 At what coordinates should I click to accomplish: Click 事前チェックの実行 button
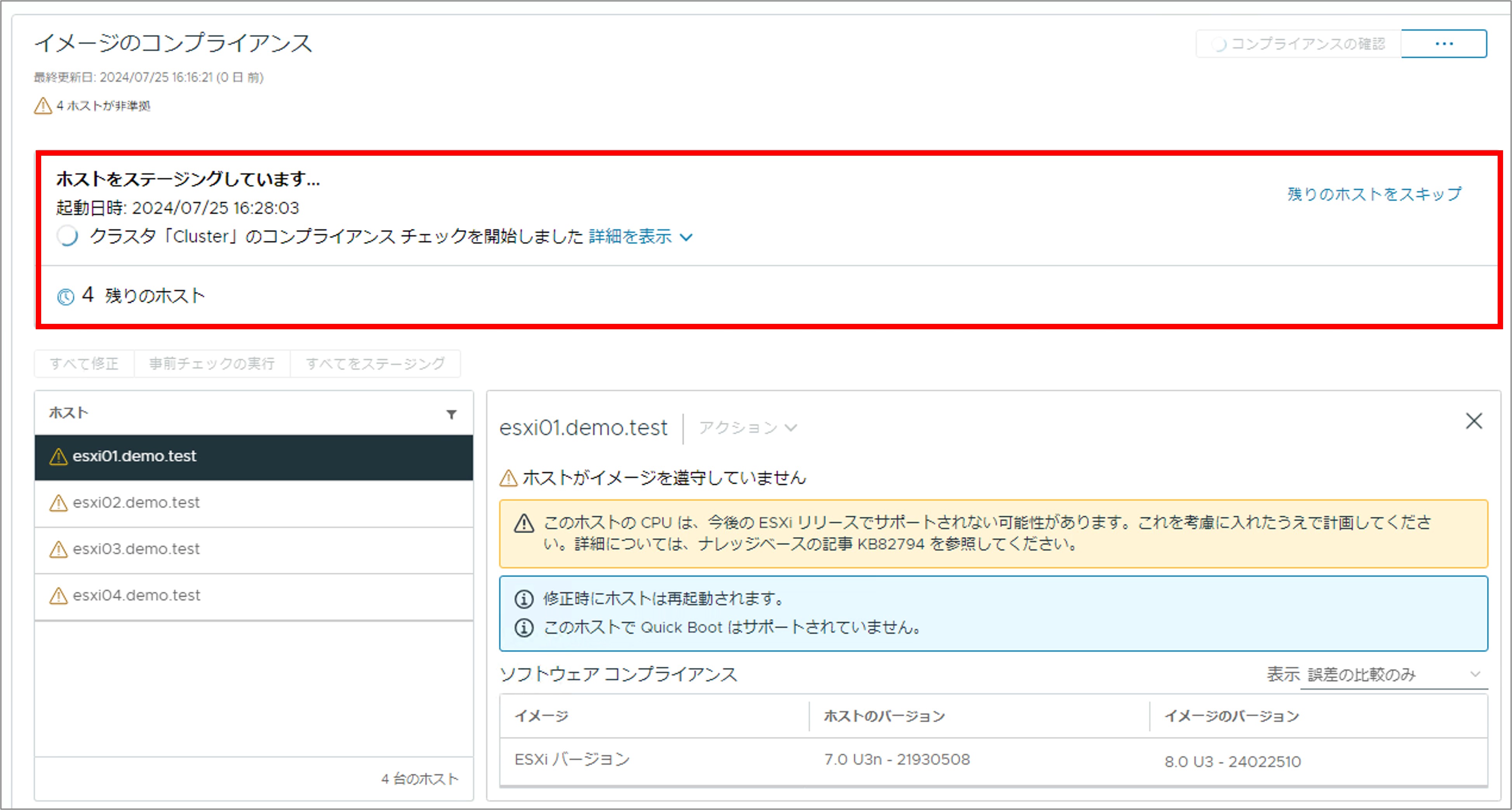[x=212, y=363]
